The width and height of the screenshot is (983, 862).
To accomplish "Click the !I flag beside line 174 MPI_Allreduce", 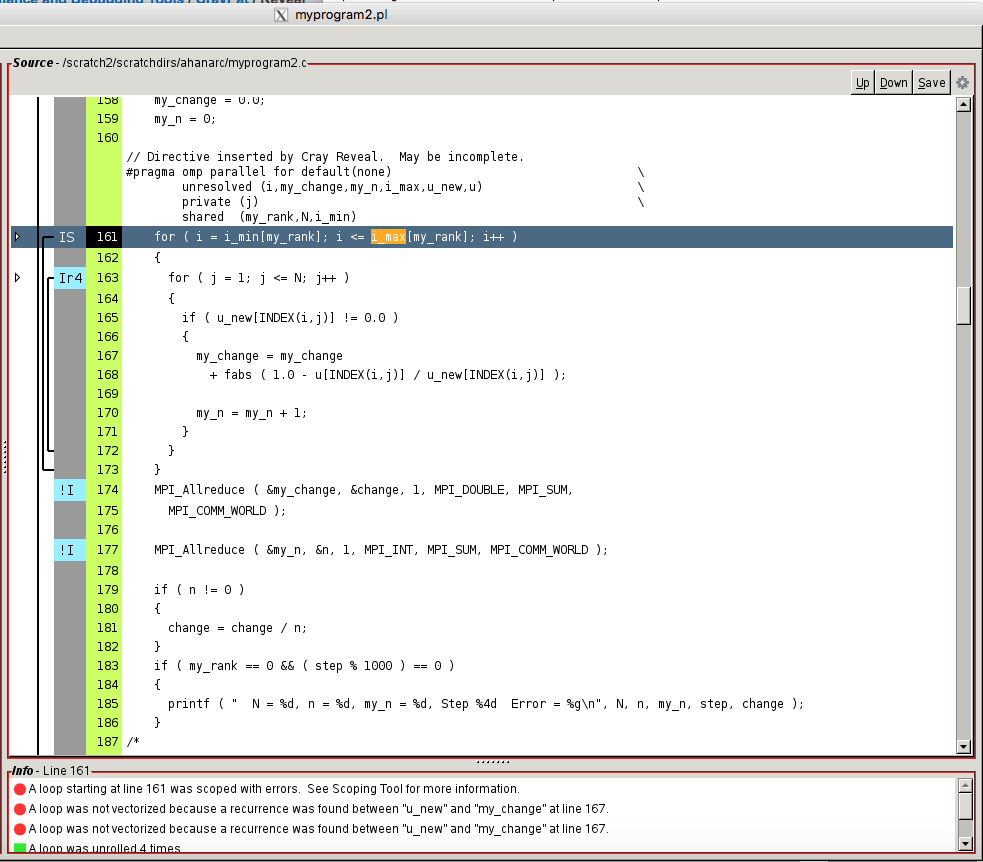I will (68, 490).
